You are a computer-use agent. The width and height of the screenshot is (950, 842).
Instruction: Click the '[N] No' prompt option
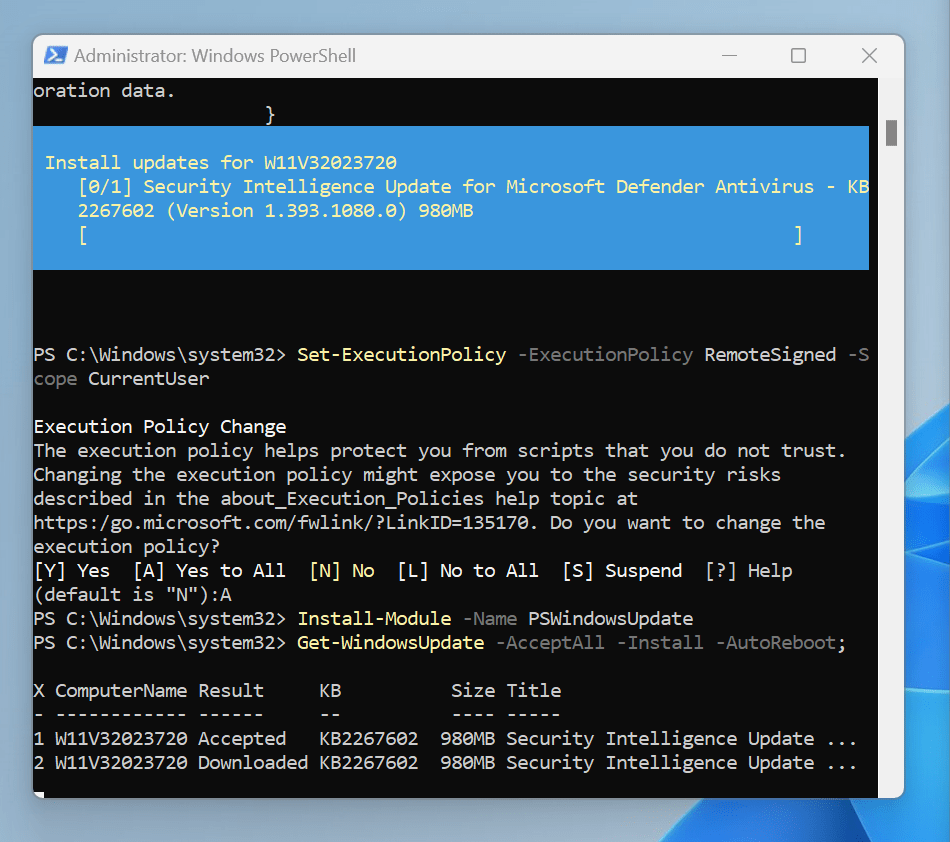click(x=342, y=571)
